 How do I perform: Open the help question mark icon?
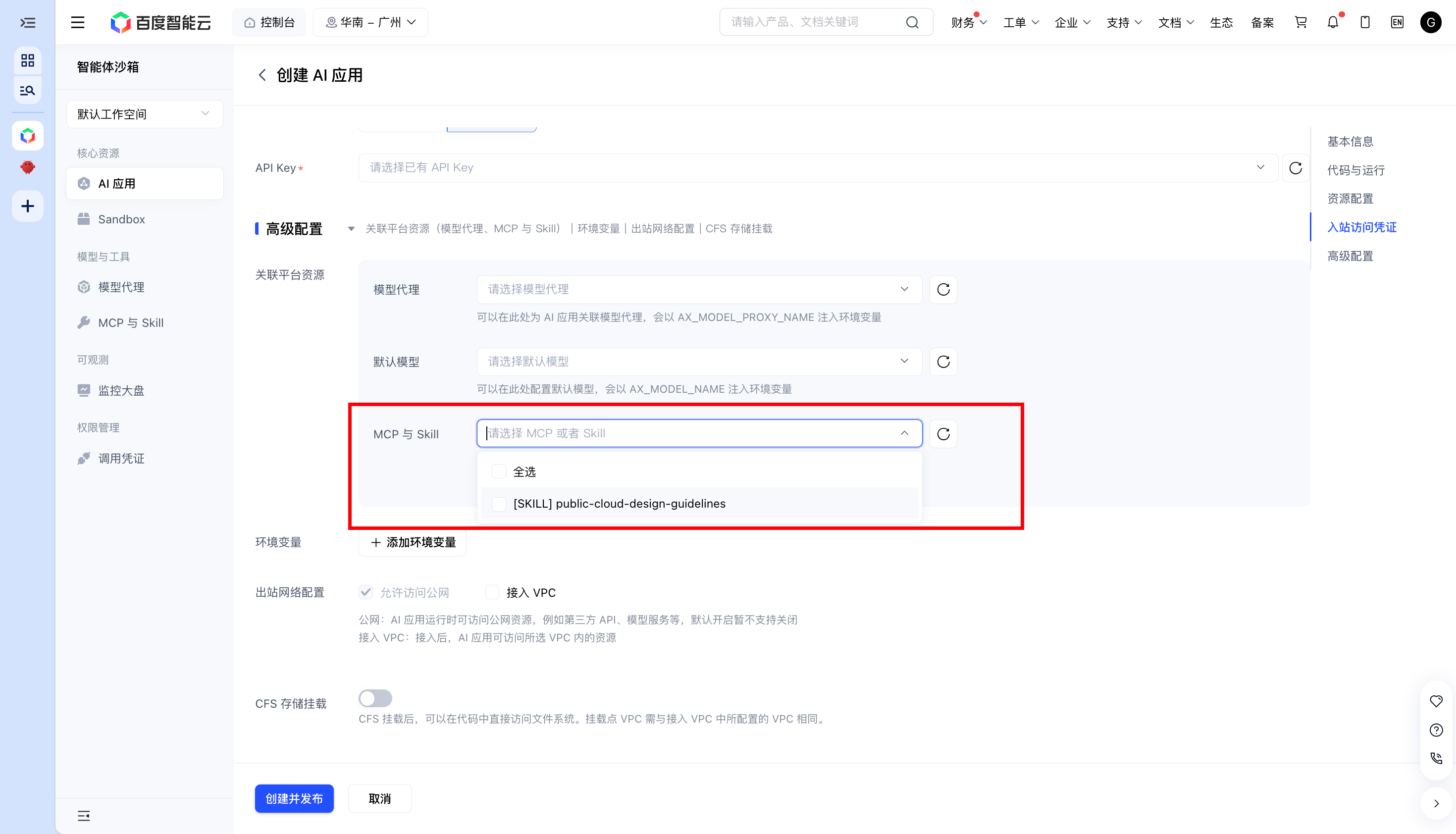1436,730
